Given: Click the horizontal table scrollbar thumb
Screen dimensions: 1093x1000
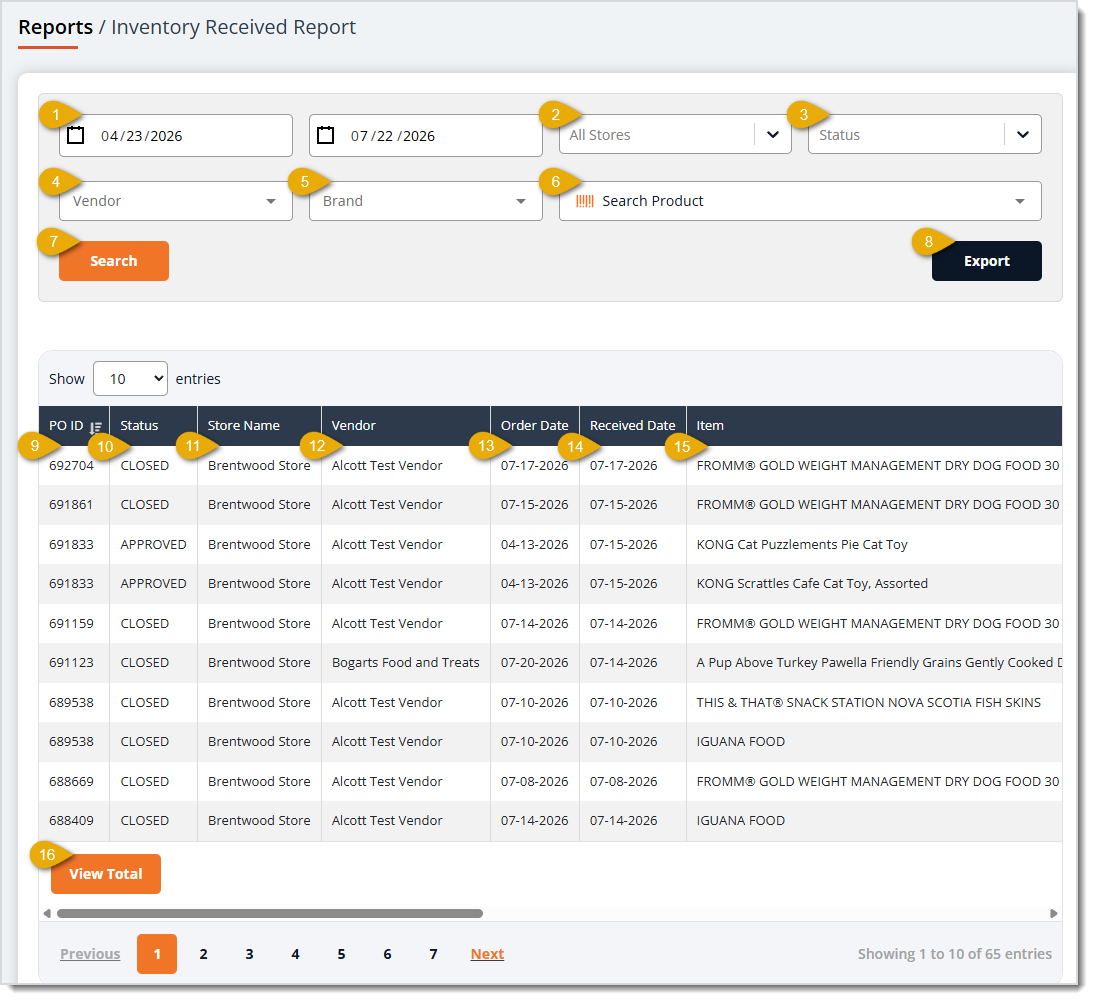Looking at the screenshot, I should 270,914.
